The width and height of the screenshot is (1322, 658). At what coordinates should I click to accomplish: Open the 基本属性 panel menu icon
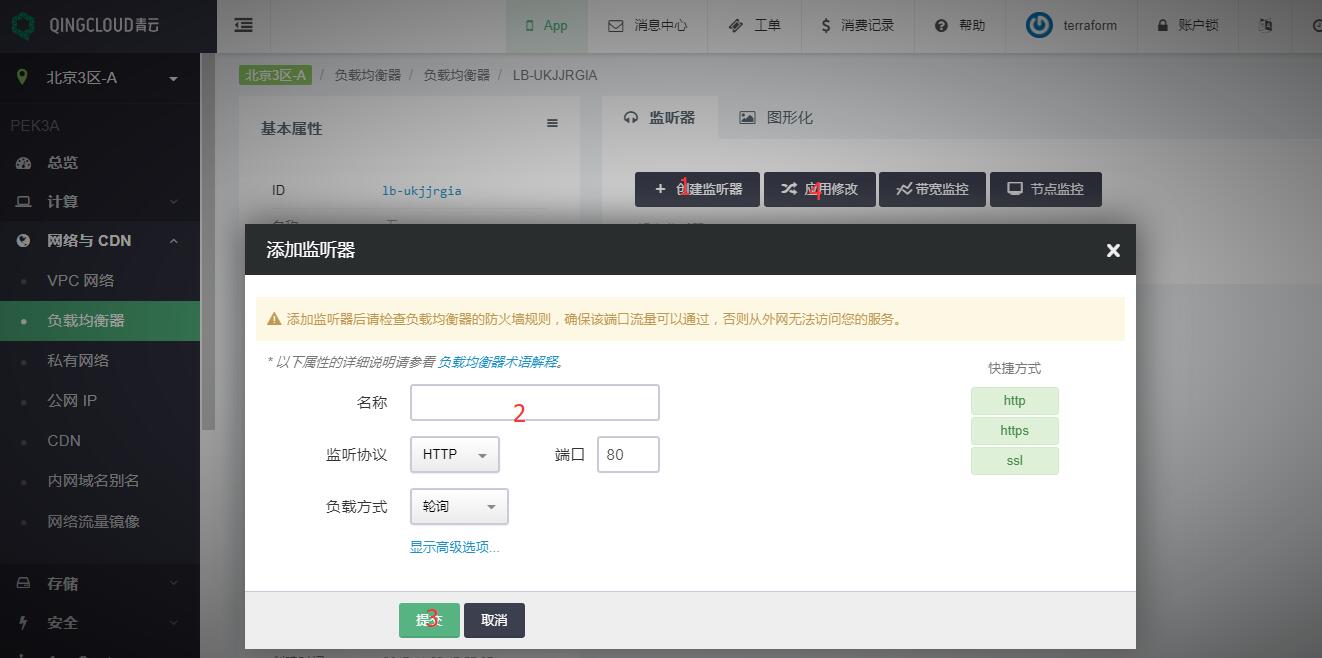pos(552,124)
